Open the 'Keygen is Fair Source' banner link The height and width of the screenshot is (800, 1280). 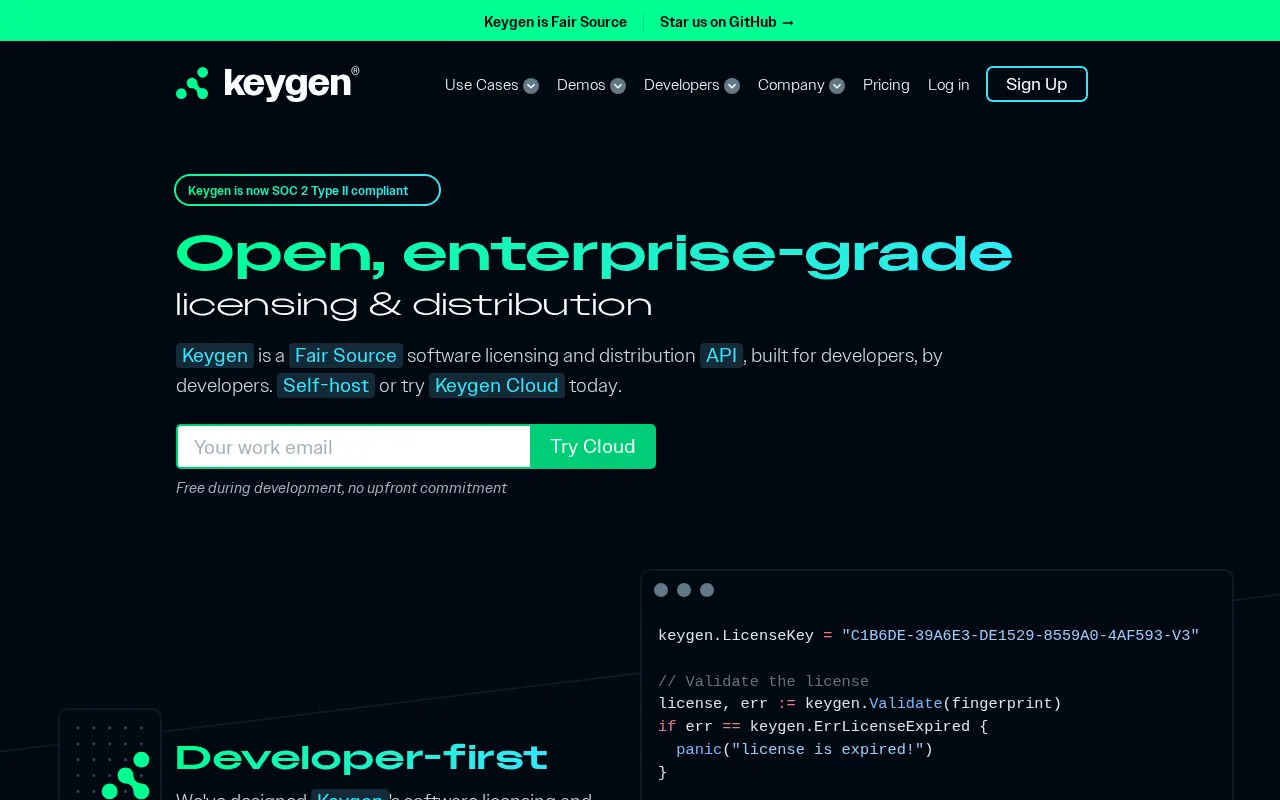555,22
